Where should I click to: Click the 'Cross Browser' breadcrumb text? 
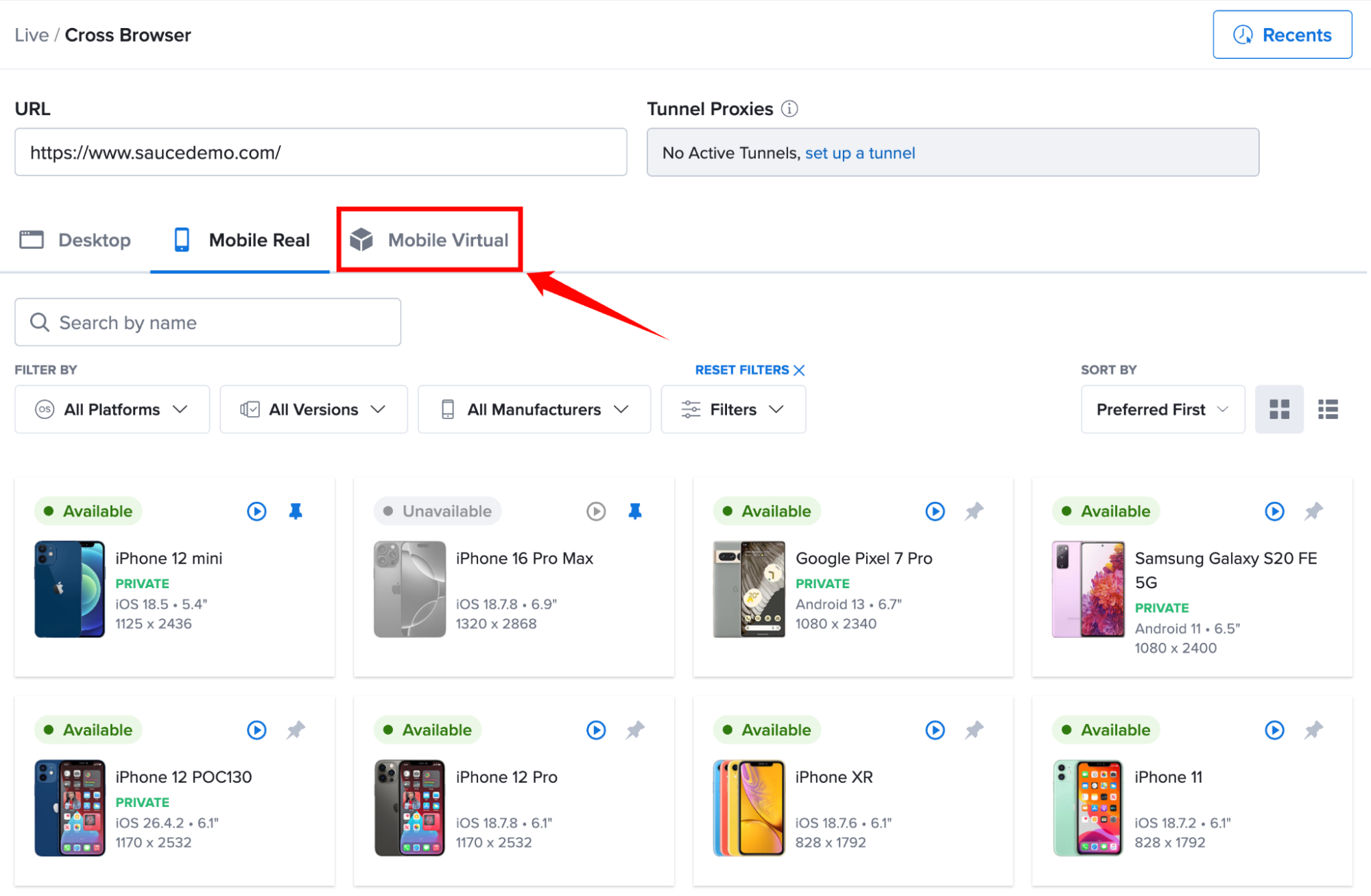pyautogui.click(x=128, y=35)
